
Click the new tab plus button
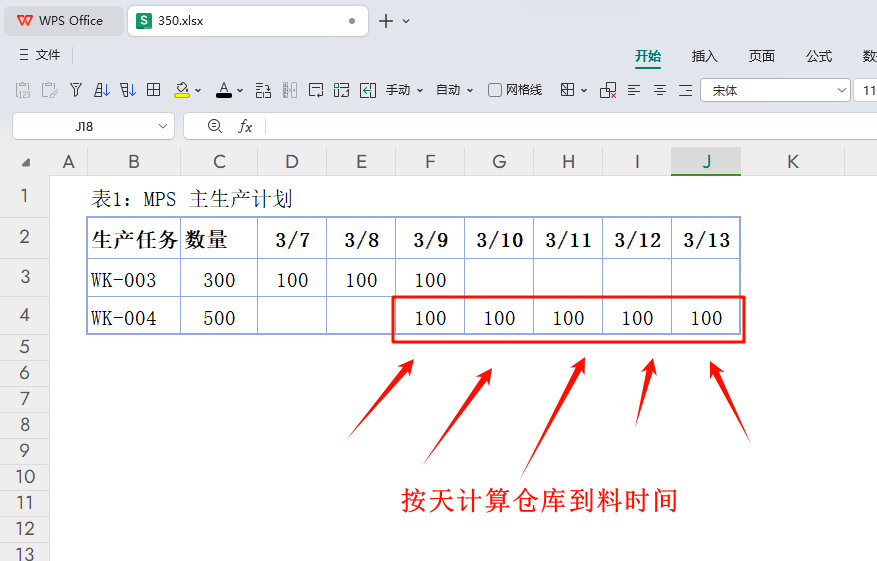pos(386,21)
